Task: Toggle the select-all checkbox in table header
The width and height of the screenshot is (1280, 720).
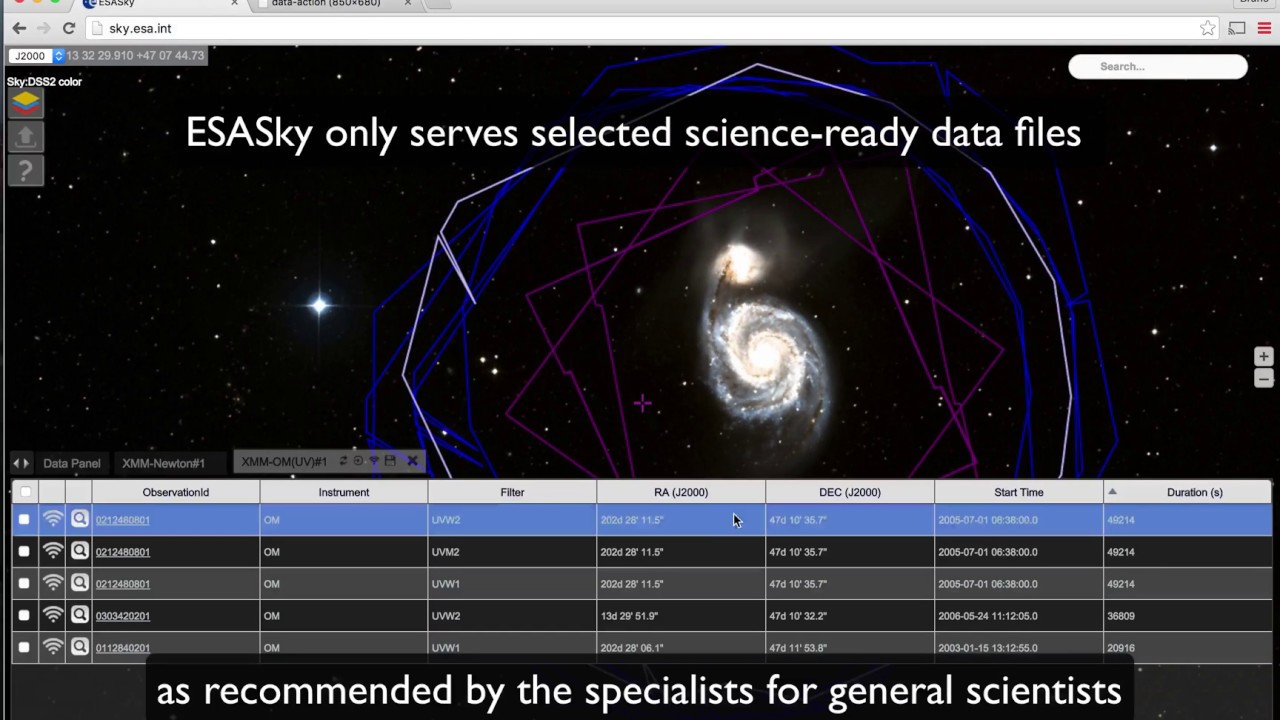Action: click(25, 492)
